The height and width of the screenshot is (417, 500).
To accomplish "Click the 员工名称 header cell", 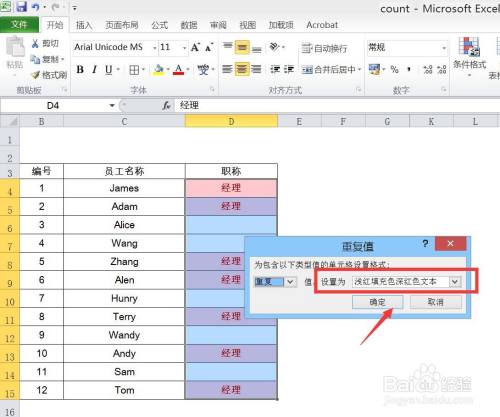I will [124, 171].
